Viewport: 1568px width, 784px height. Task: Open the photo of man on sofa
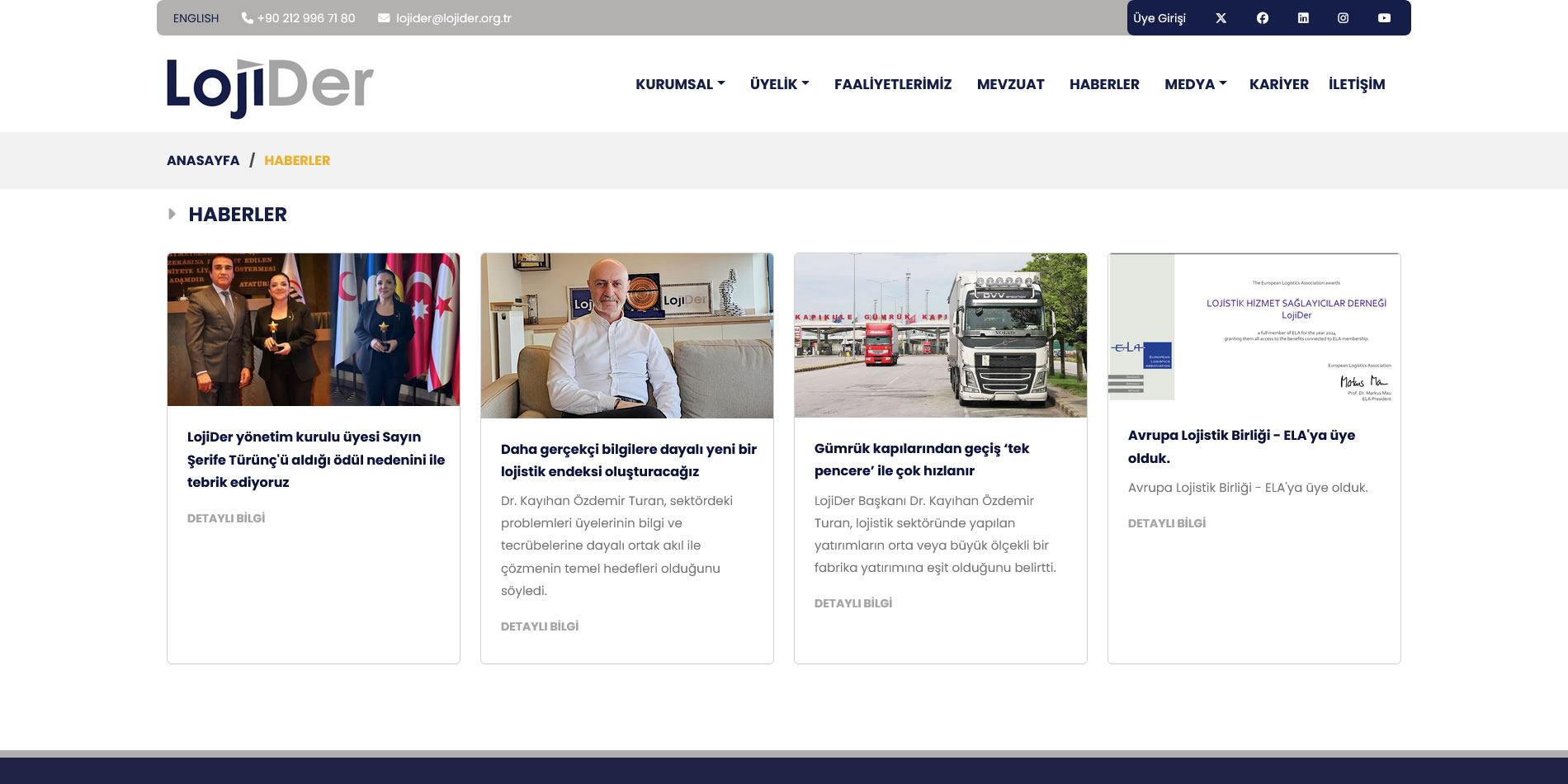click(x=627, y=336)
